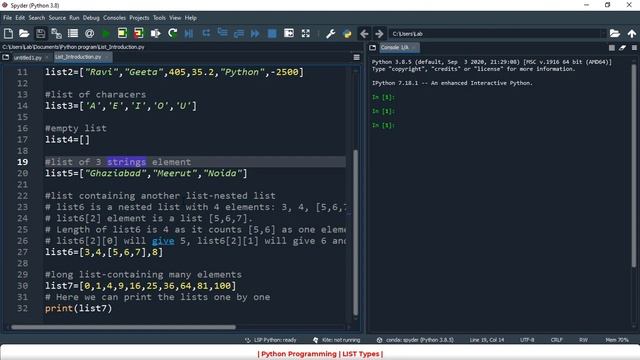This screenshot has height=360, width=640.
Task: Create a new file via toolbar icon
Action: [x=8, y=33]
